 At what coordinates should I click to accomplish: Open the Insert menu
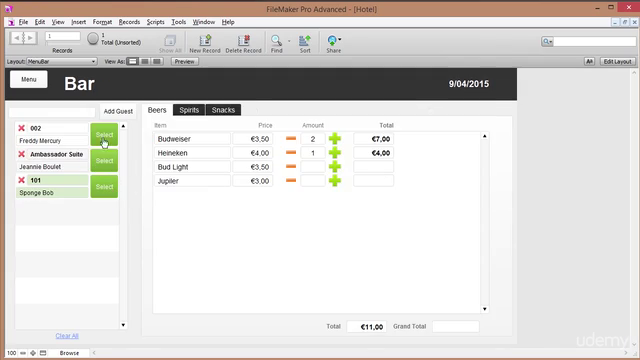coord(78,22)
